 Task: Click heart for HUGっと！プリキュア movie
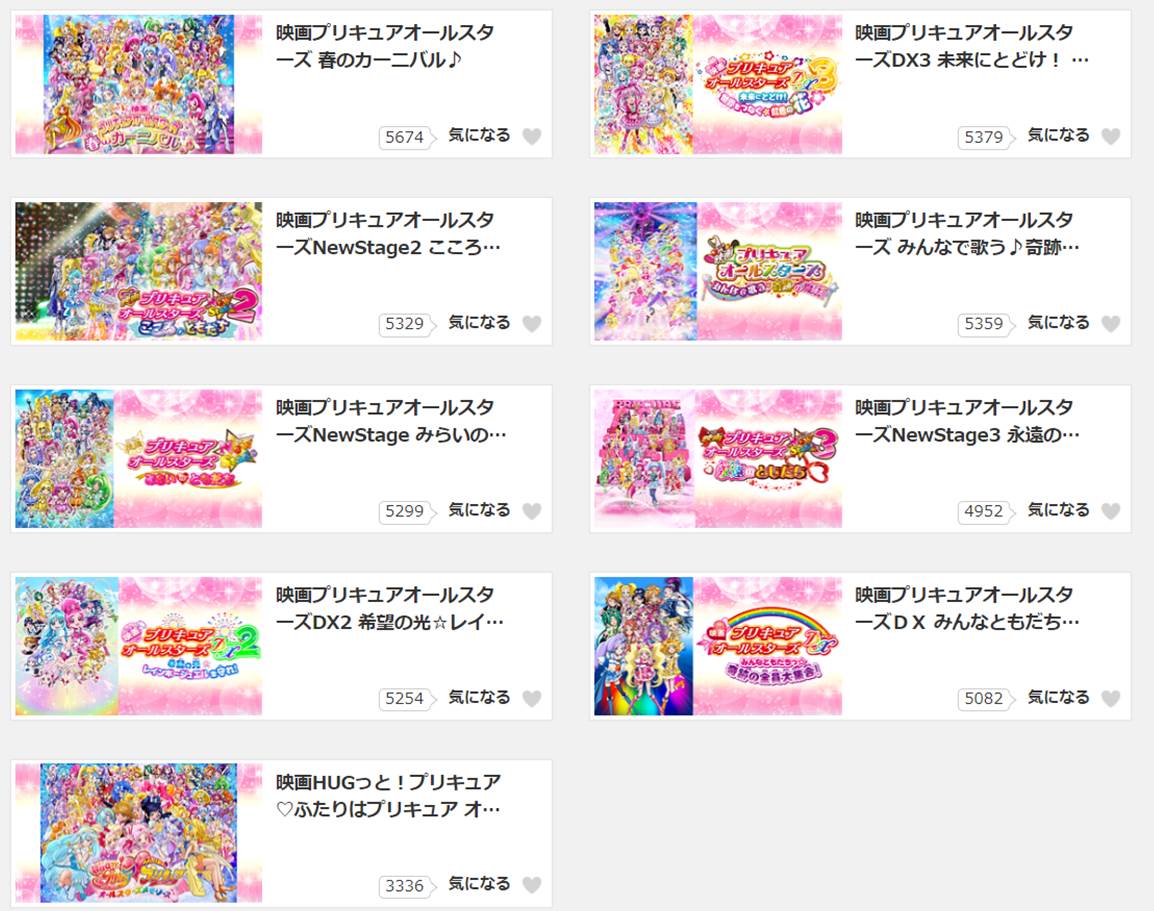coord(532,885)
